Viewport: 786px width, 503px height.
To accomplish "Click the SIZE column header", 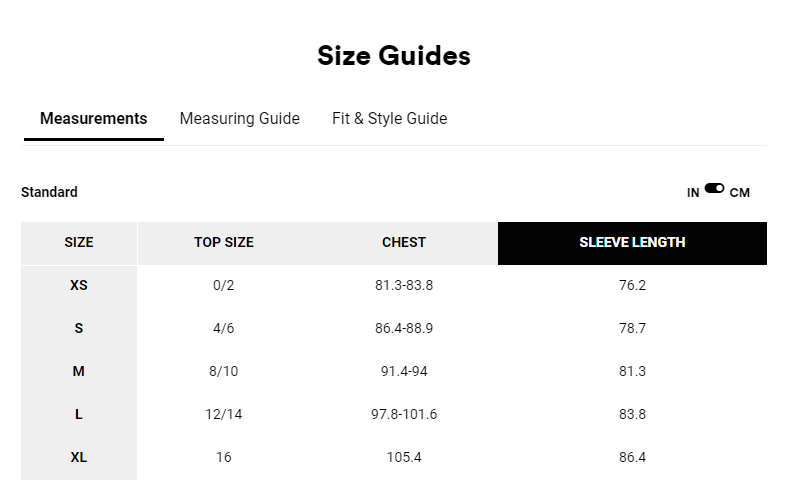I will 79,243.
